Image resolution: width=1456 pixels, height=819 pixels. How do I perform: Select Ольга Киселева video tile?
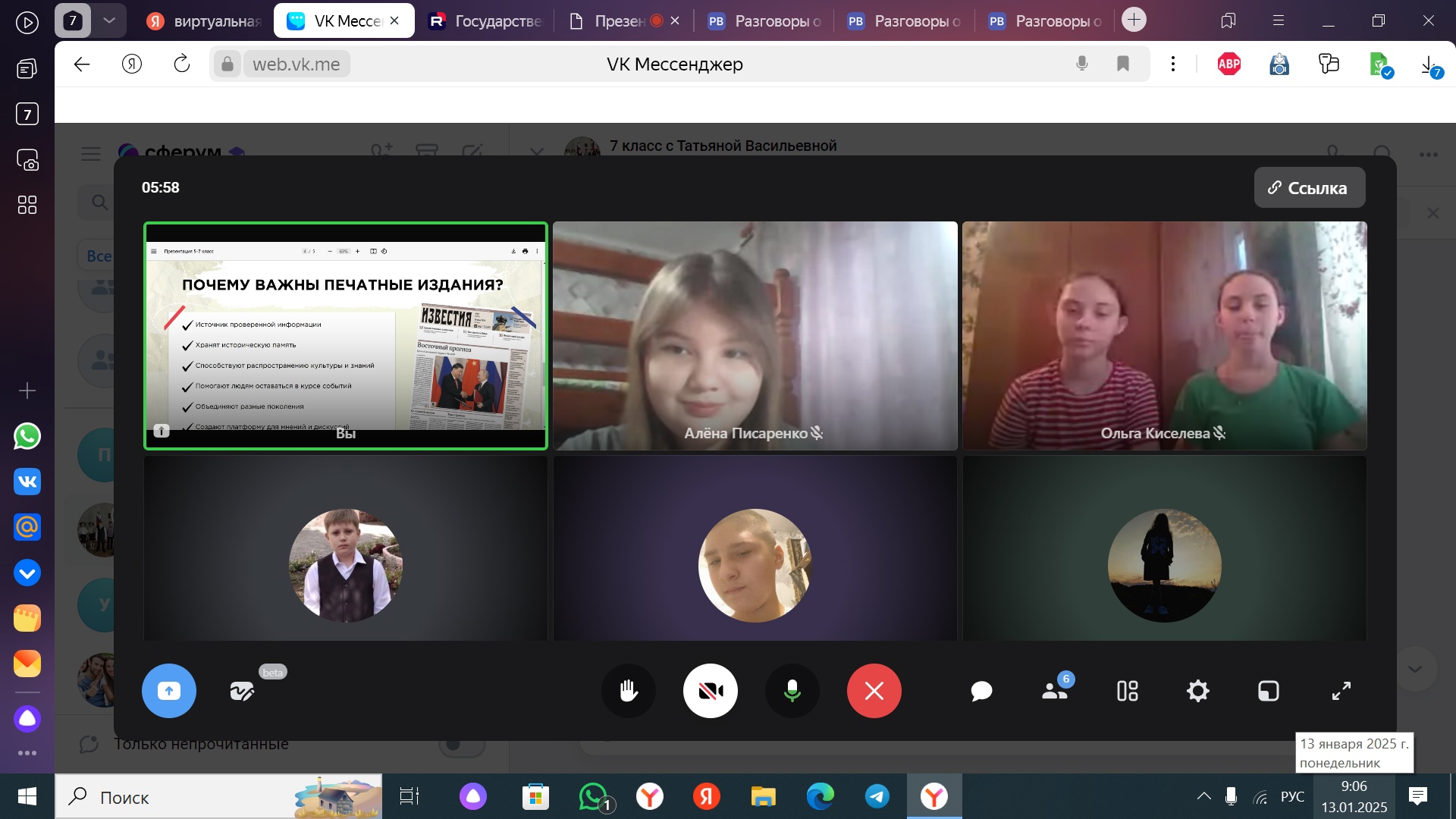[x=1165, y=336]
